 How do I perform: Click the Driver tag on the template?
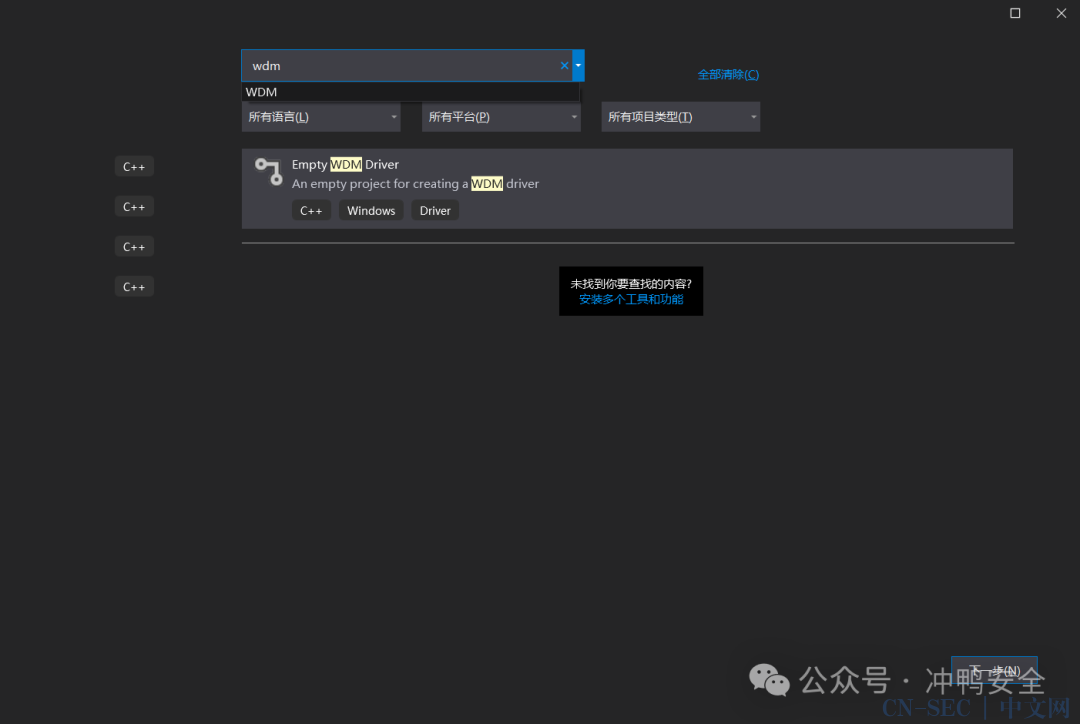(x=435, y=211)
